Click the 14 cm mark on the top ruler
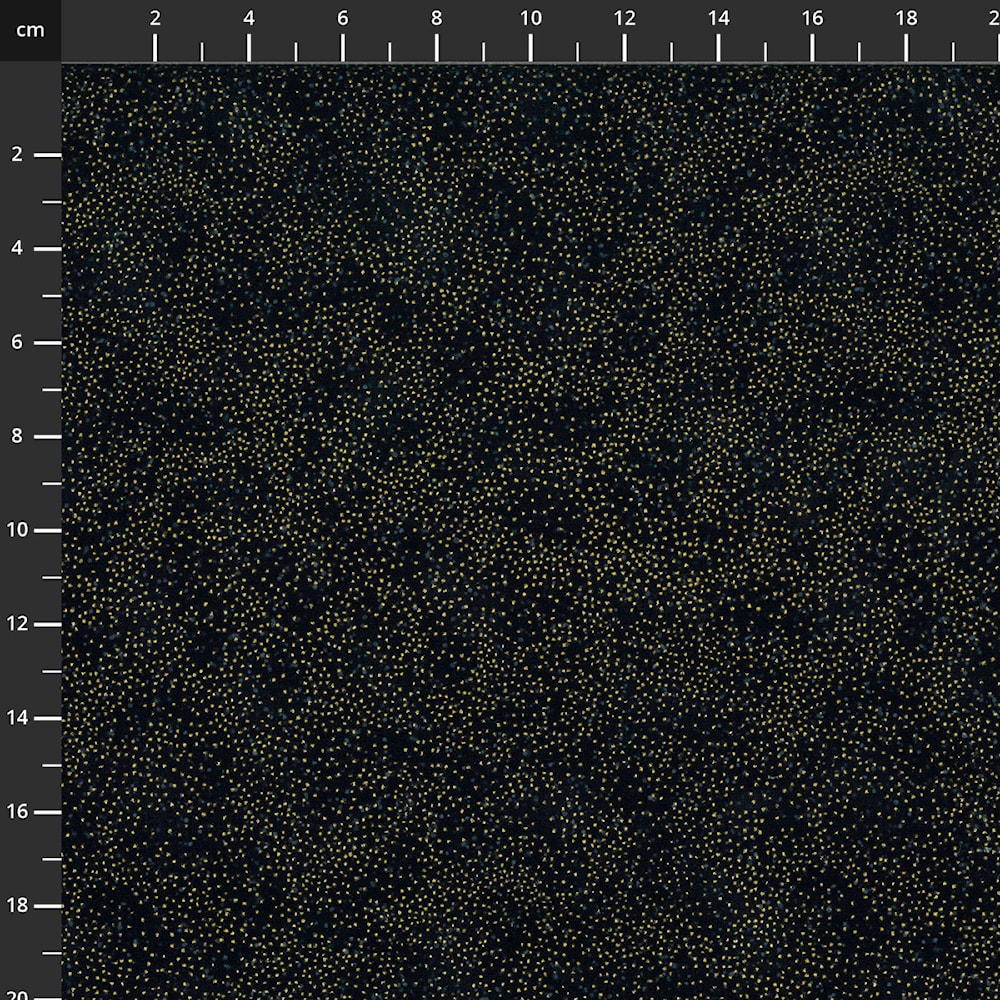The width and height of the screenshot is (1000, 1000). coord(718,18)
